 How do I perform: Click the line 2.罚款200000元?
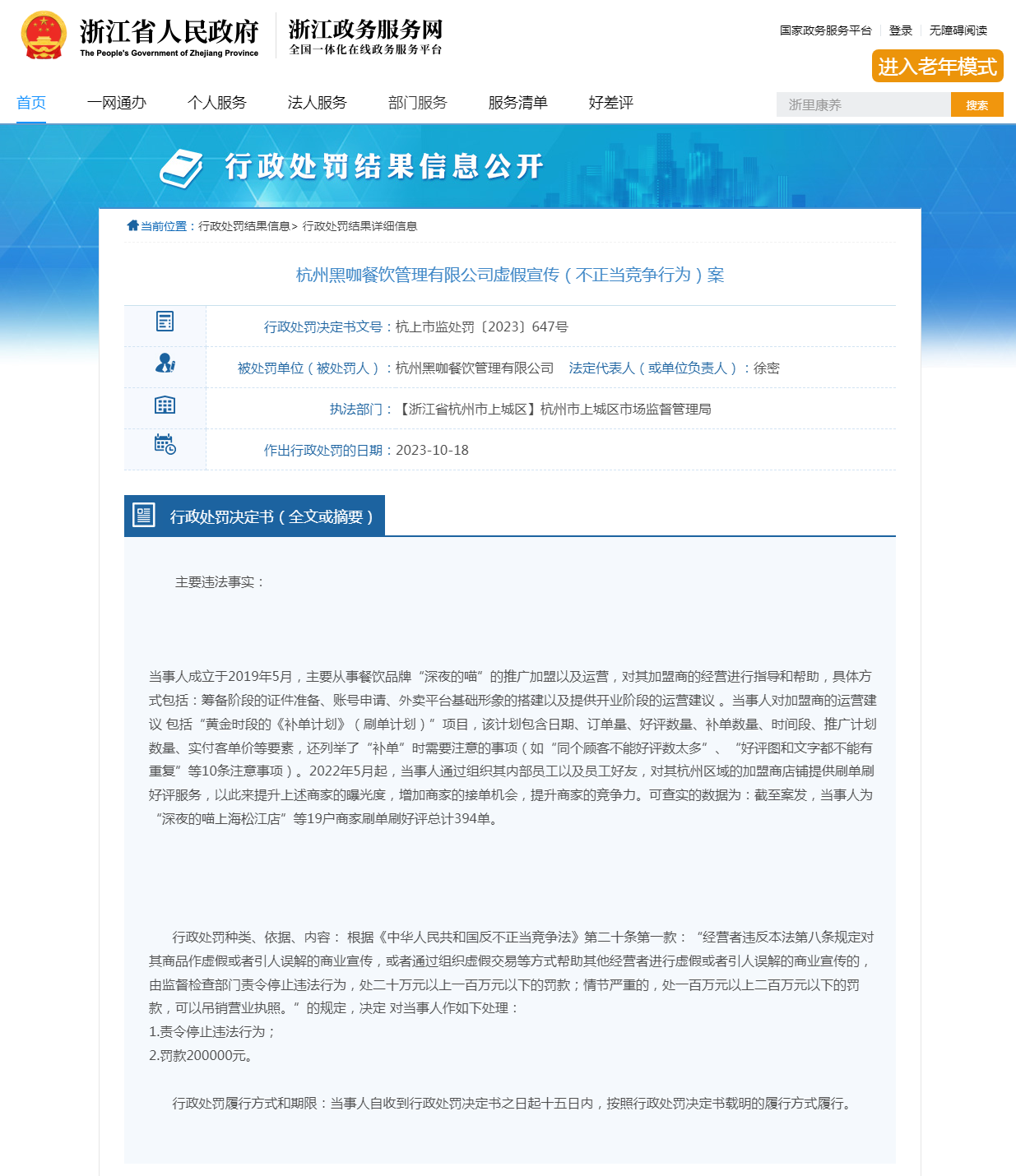click(x=202, y=1055)
